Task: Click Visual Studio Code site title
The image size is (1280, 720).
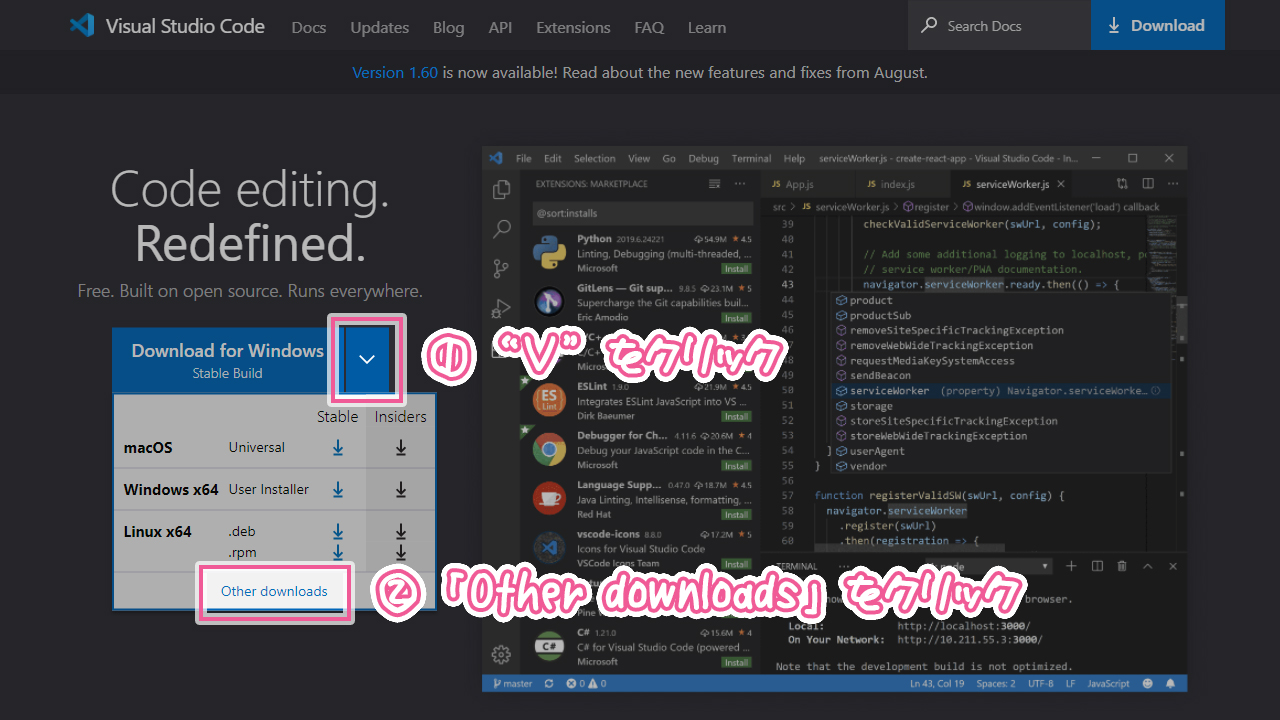Action: click(x=185, y=26)
